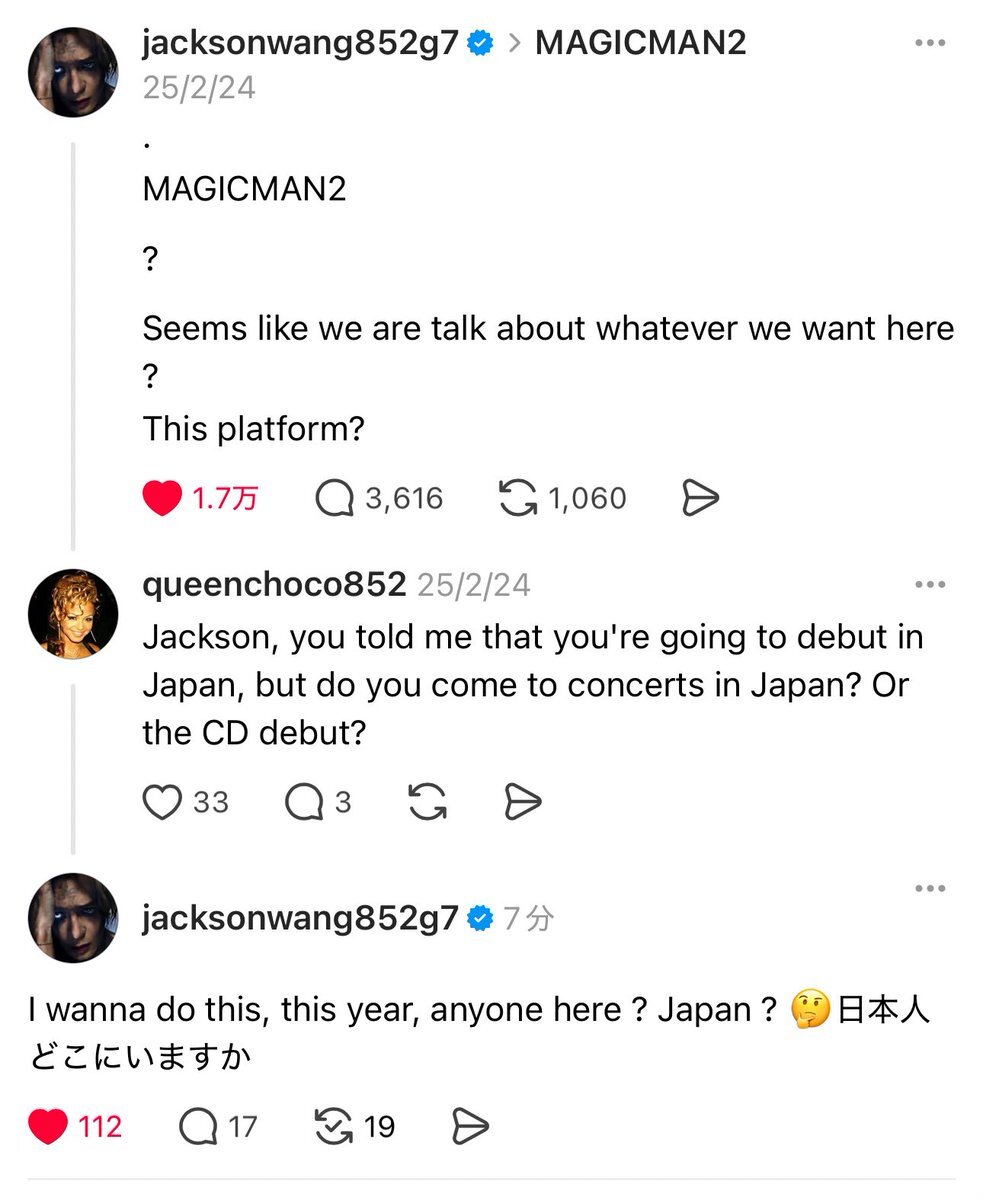Repost the MAGICMAN2 post with 1,060 reposts

coord(517,498)
